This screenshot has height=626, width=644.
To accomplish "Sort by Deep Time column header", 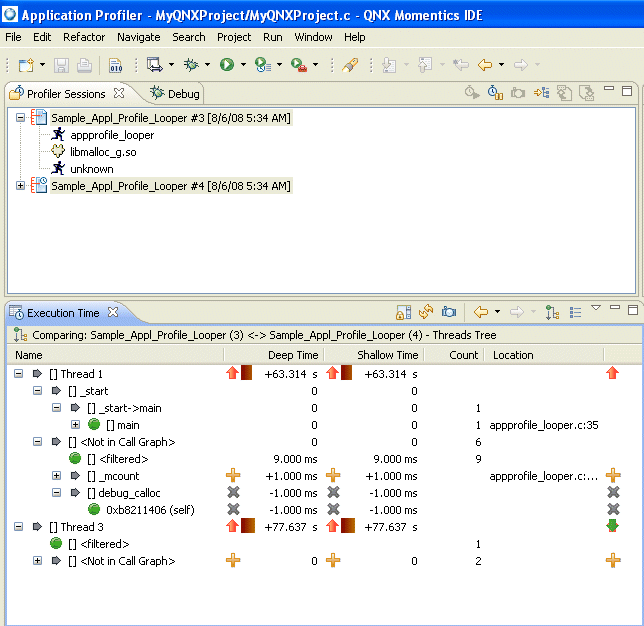I will tap(292, 355).
